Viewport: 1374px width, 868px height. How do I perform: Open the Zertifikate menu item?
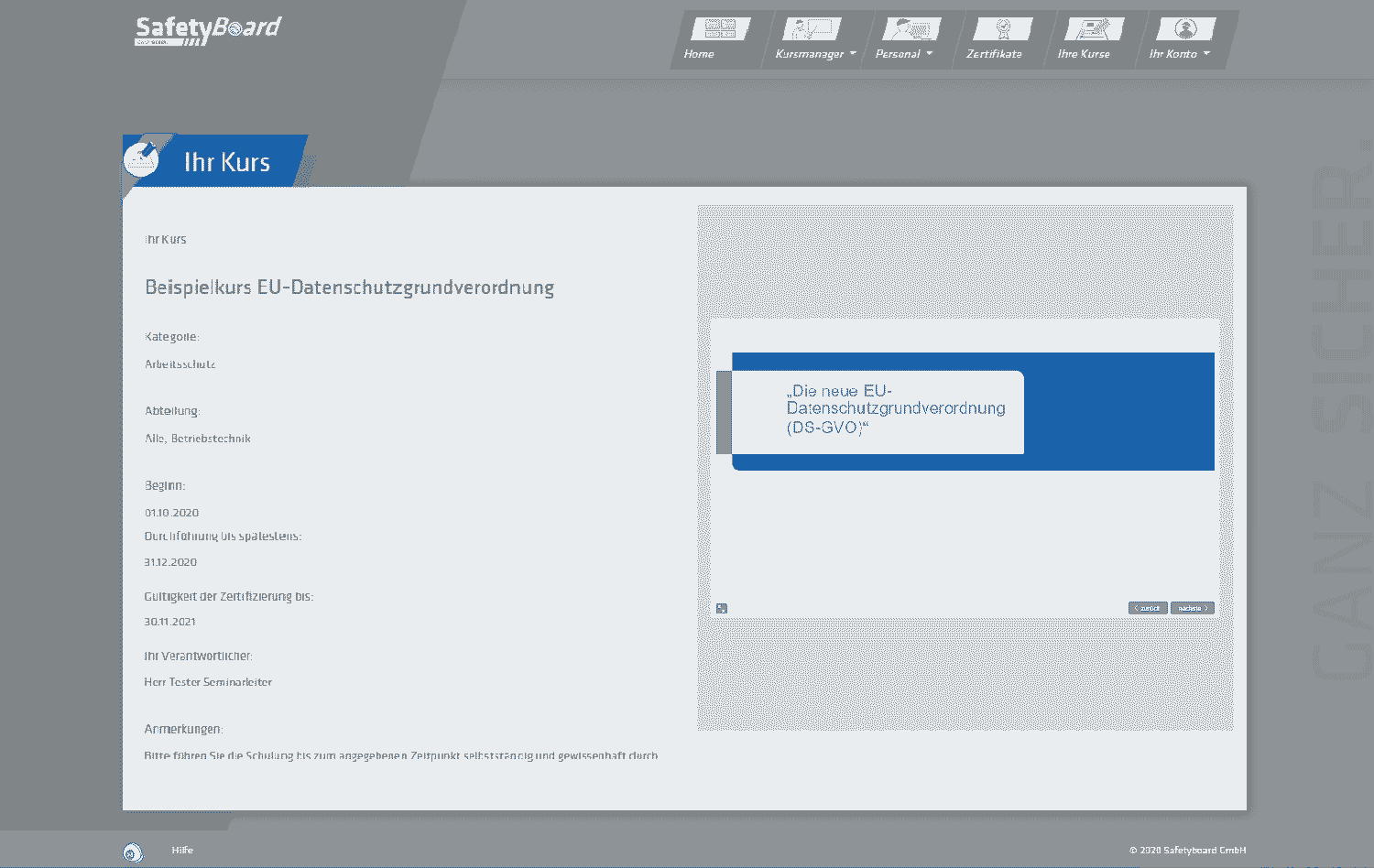tap(994, 54)
